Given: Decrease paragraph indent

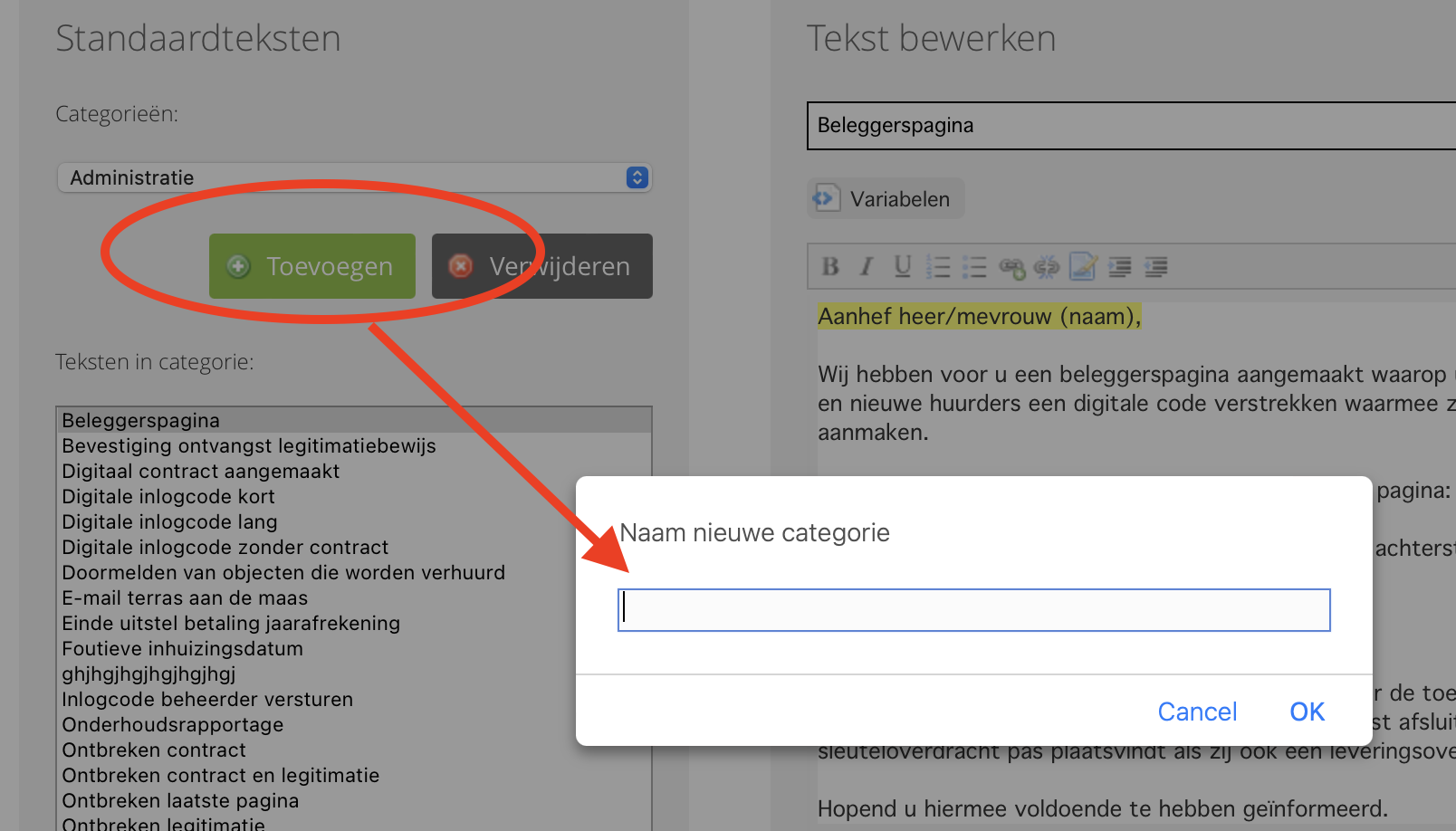Looking at the screenshot, I should (1156, 266).
